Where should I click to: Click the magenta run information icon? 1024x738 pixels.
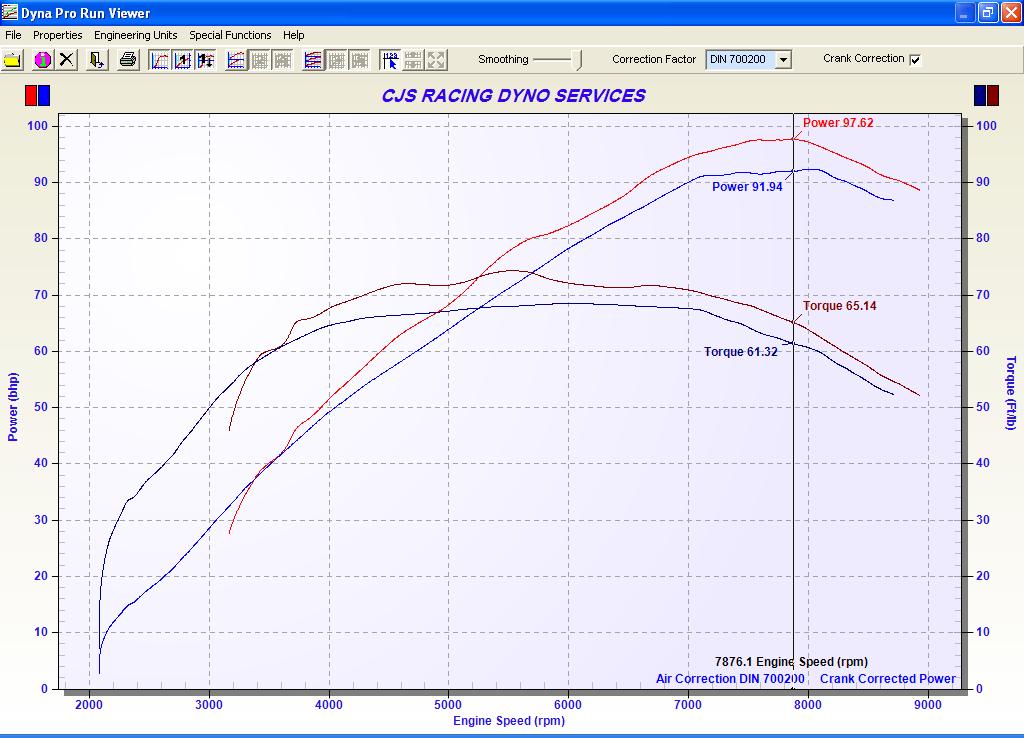(x=42, y=60)
